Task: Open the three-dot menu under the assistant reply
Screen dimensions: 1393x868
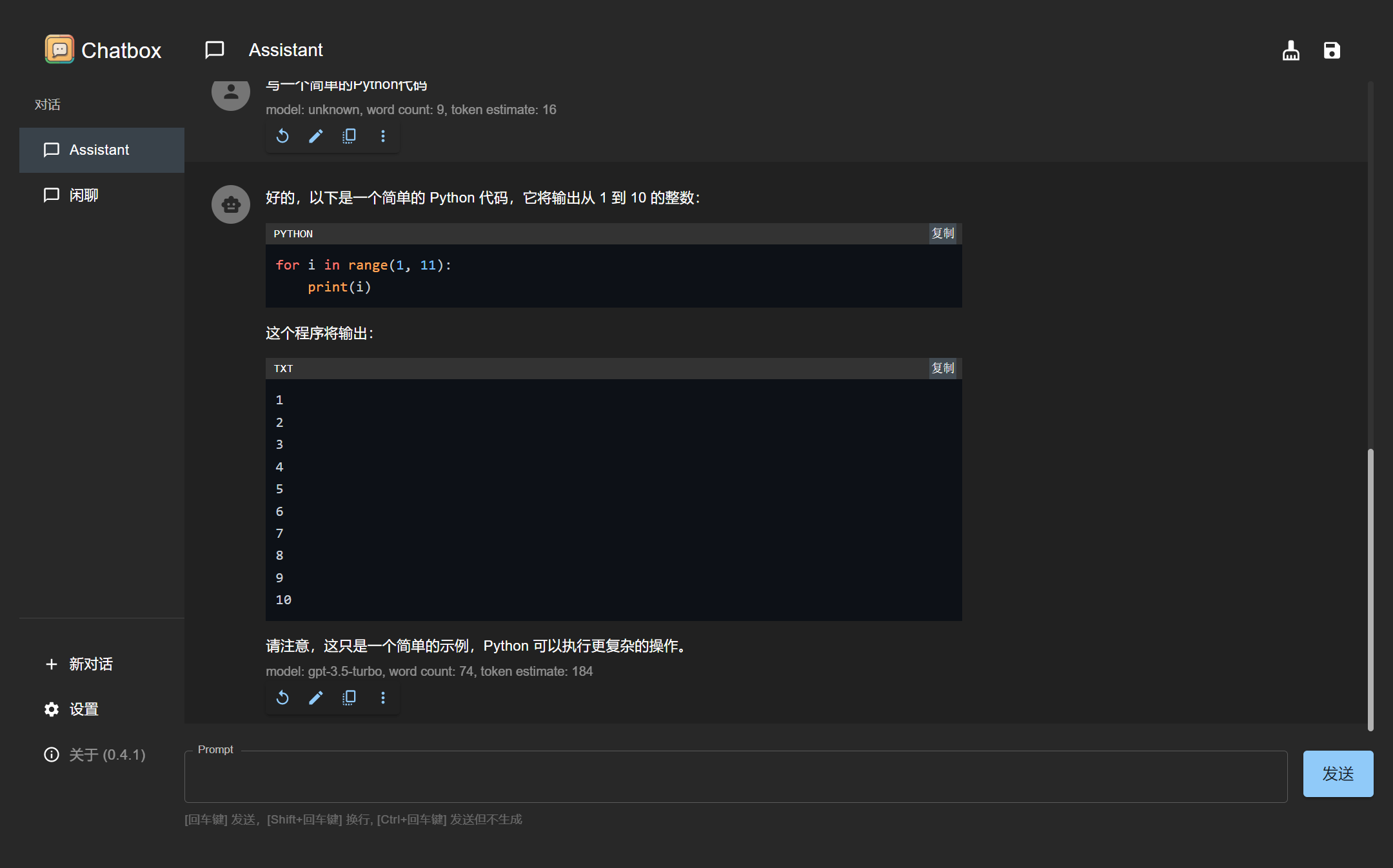Action: point(382,698)
